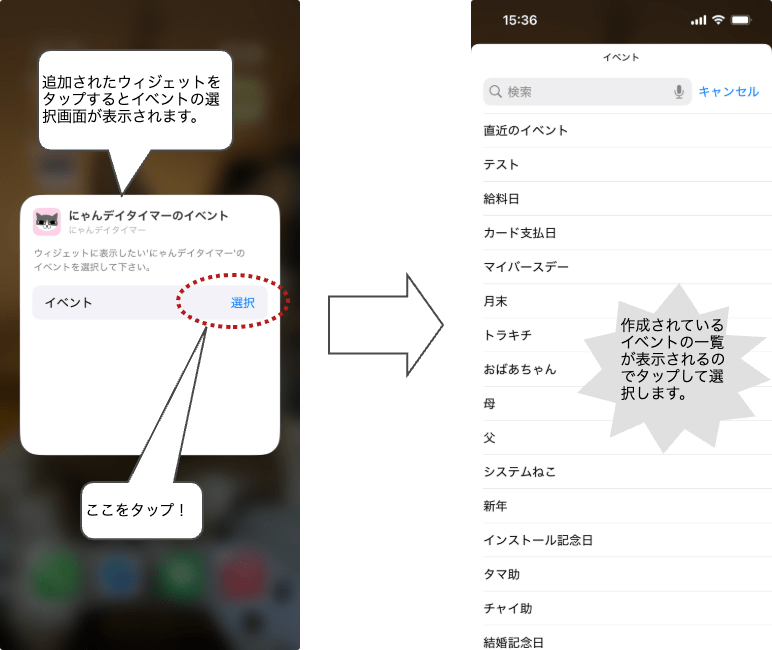Tap the 新年 event row

(495, 506)
